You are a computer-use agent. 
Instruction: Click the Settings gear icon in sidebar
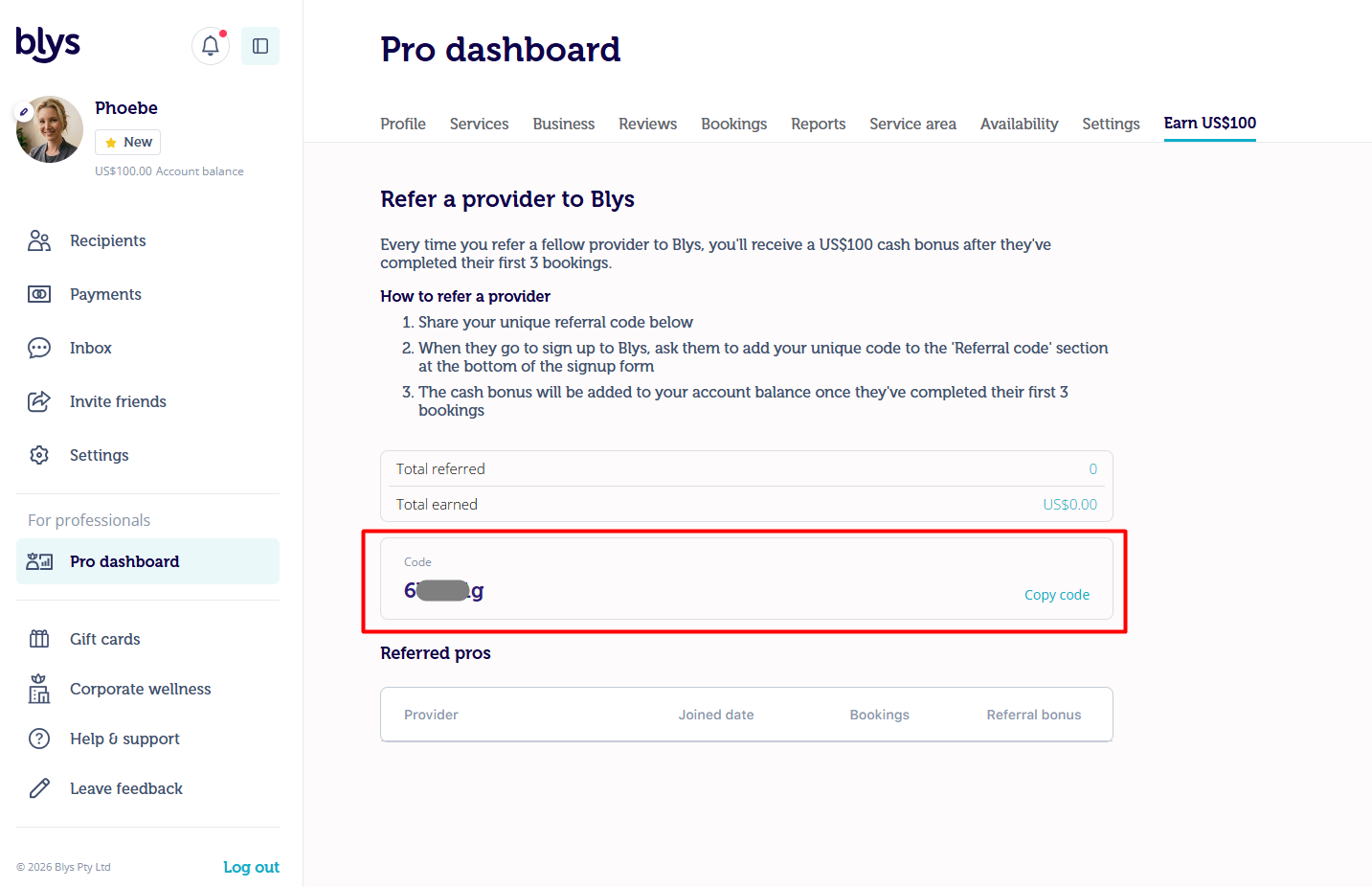coord(39,455)
